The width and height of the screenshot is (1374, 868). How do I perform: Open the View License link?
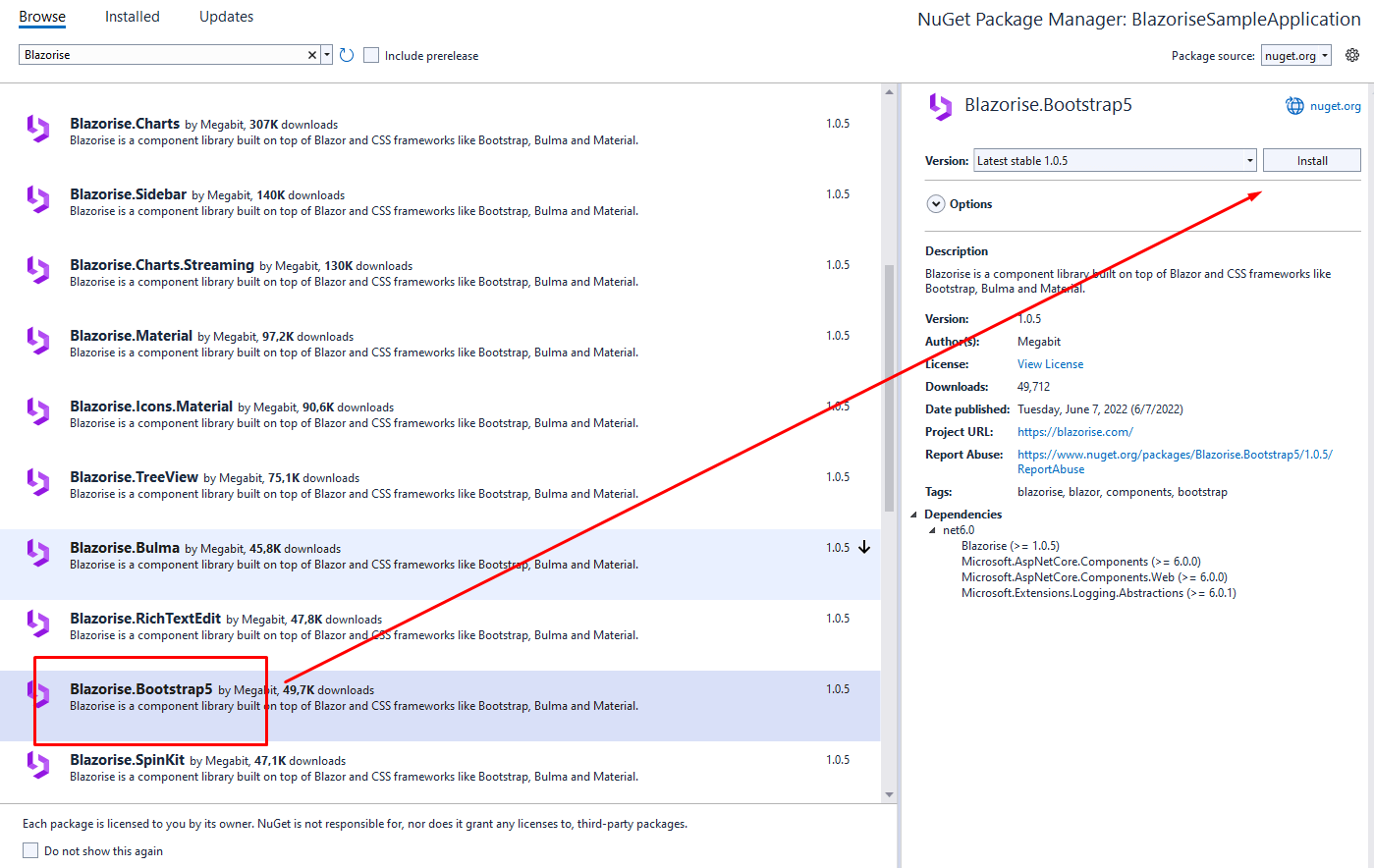(1049, 363)
